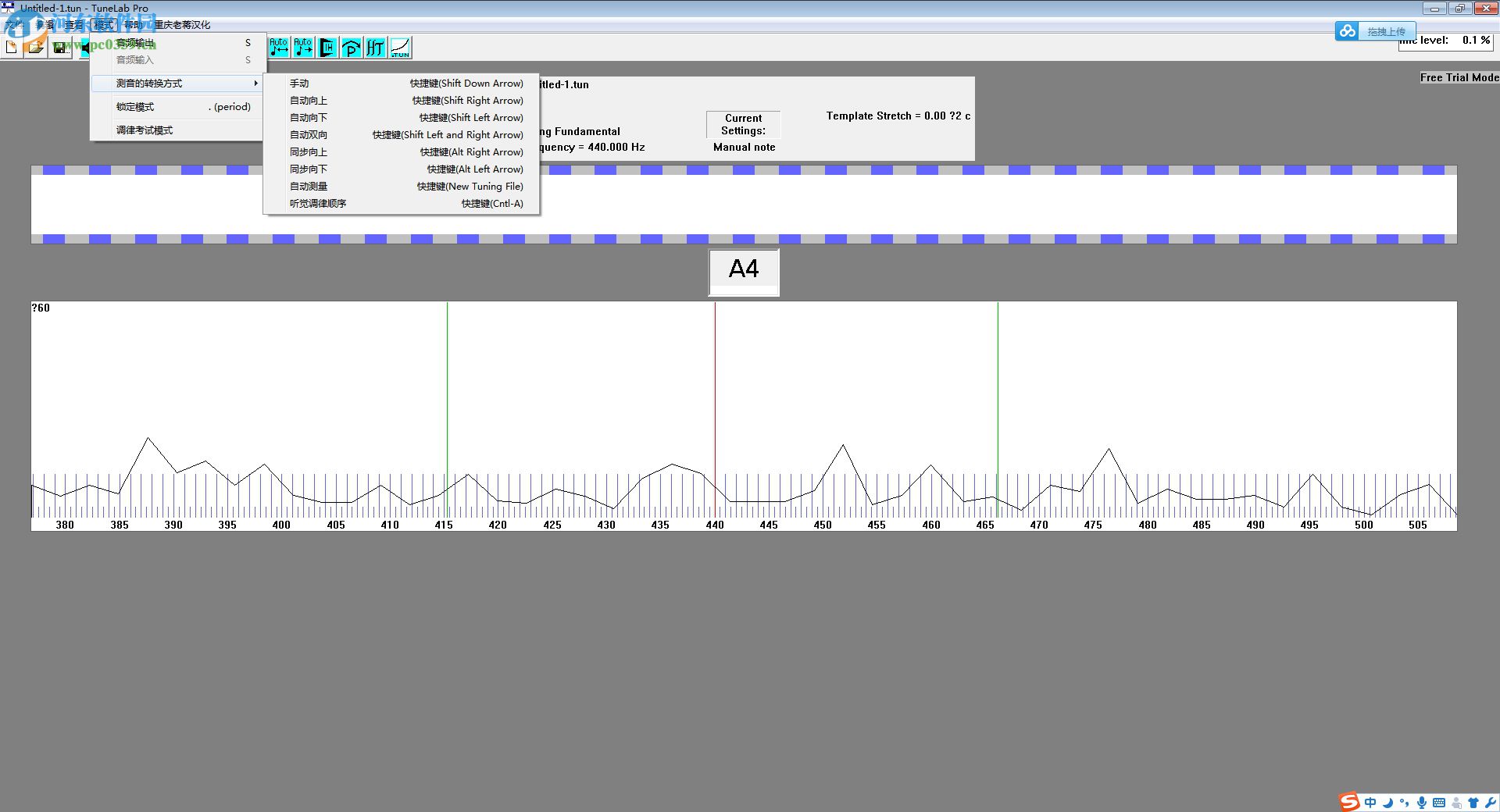Click the green marker near 465 Hz
The height and width of the screenshot is (812, 1500).
point(998,409)
